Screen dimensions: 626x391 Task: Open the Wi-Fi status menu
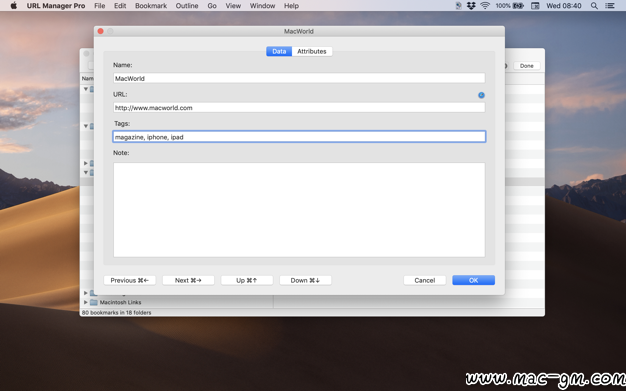pyautogui.click(x=485, y=6)
